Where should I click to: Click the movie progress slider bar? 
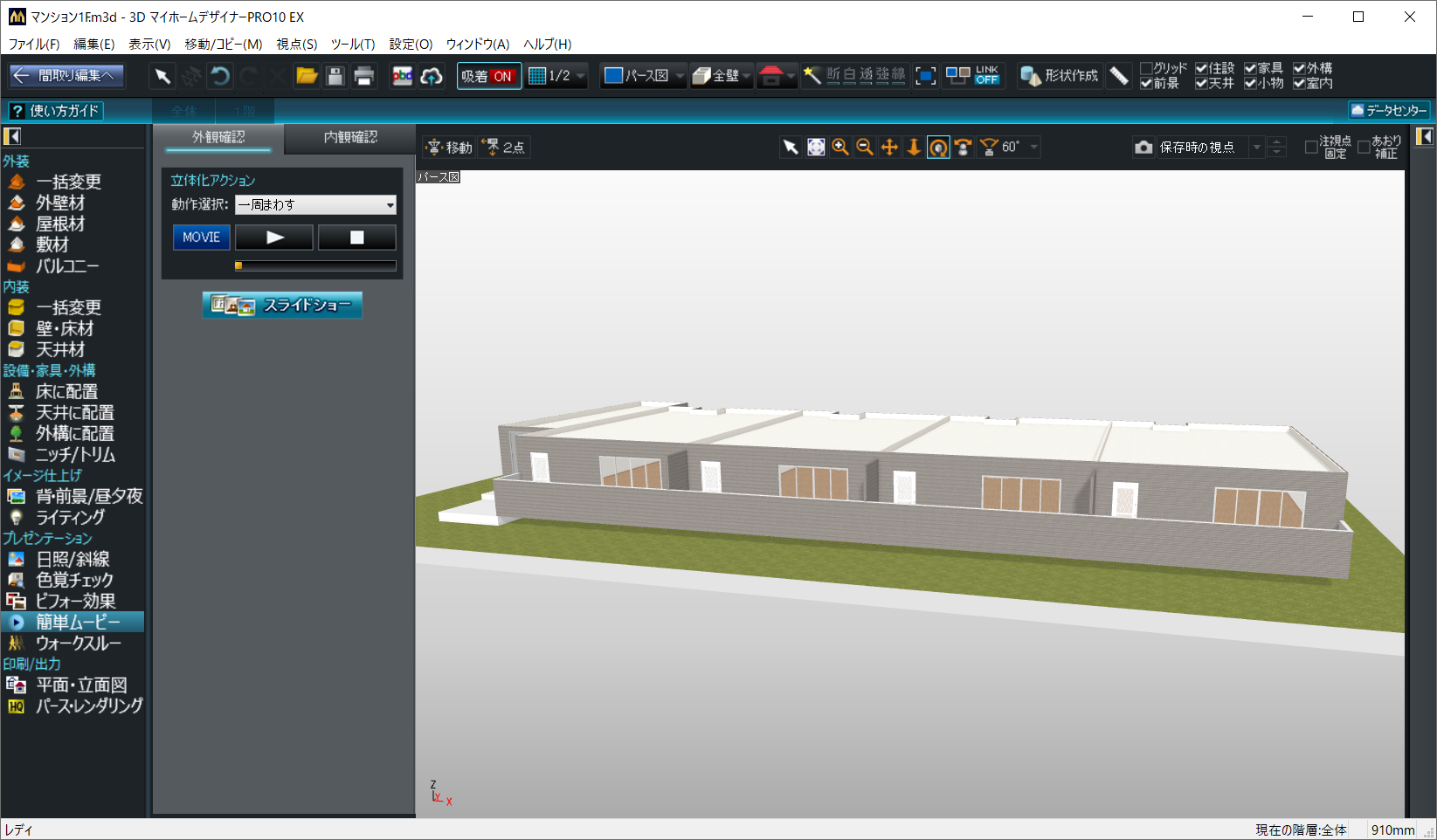[315, 265]
